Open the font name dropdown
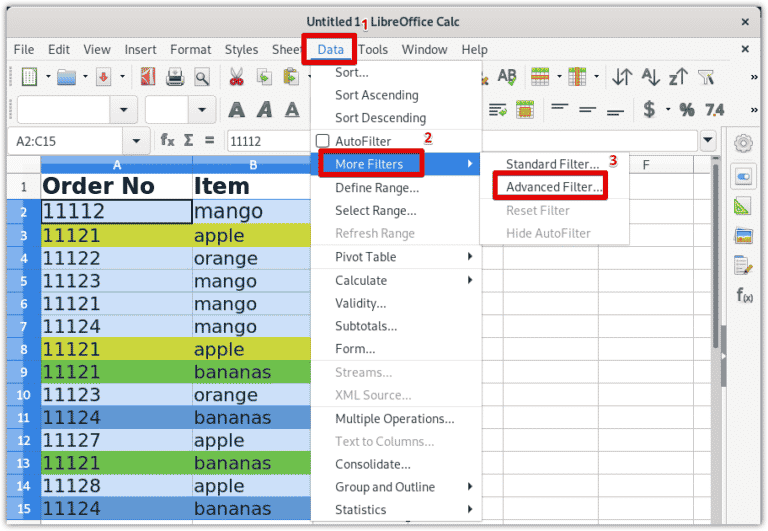The image size is (768, 531). click(124, 110)
